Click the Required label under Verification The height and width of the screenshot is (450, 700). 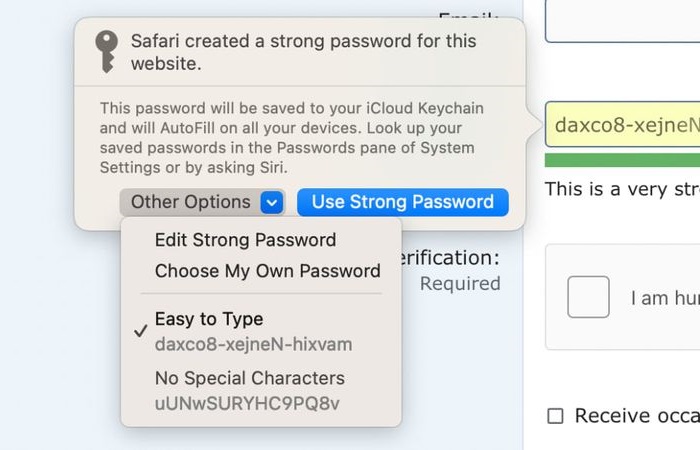(x=460, y=283)
